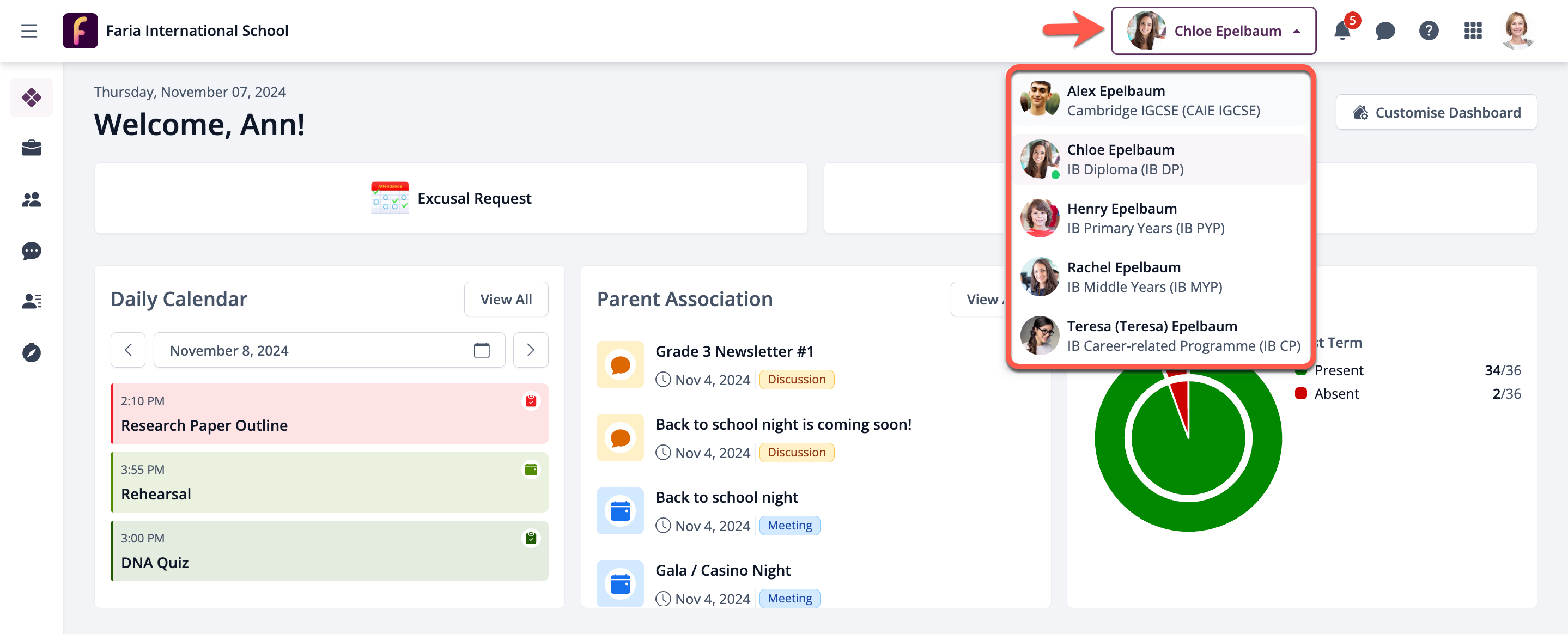Click the red Absent legend swatch
The width and height of the screenshot is (1568, 634).
click(1301, 394)
